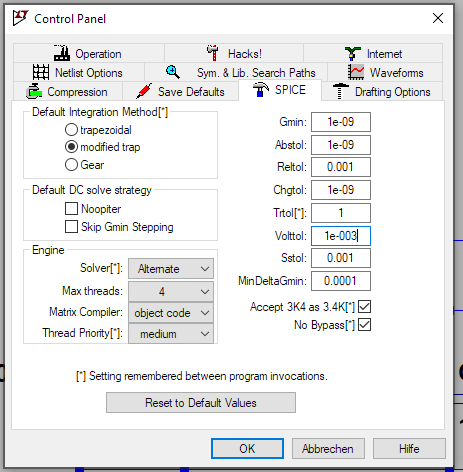
Task: Open the Drafting Options tab
Action: [382, 91]
